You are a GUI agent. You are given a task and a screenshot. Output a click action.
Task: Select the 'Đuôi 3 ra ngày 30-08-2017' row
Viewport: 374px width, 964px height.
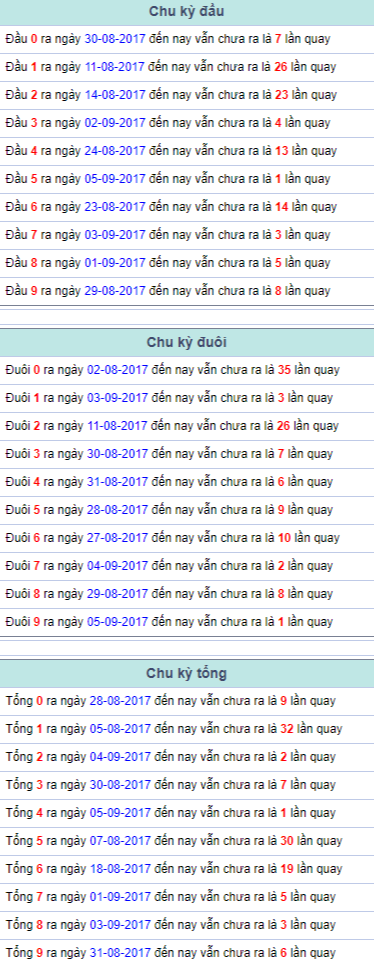(187, 454)
